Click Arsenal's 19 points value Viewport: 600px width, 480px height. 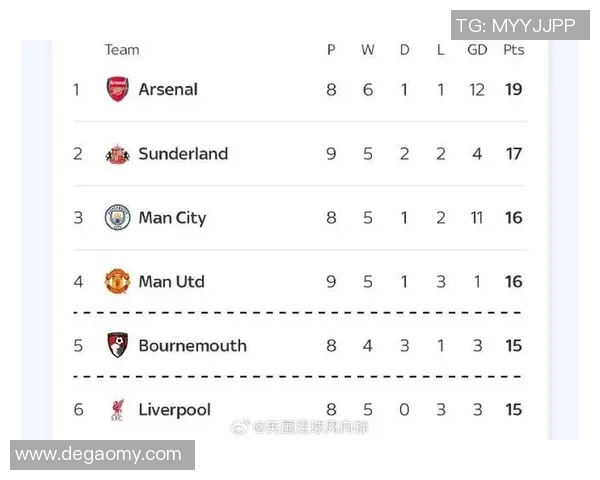point(514,89)
